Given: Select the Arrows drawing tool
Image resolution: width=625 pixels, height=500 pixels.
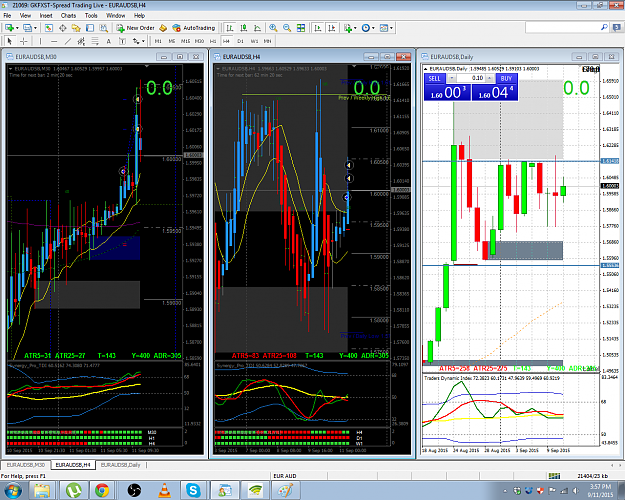Looking at the screenshot, I should point(136,41).
